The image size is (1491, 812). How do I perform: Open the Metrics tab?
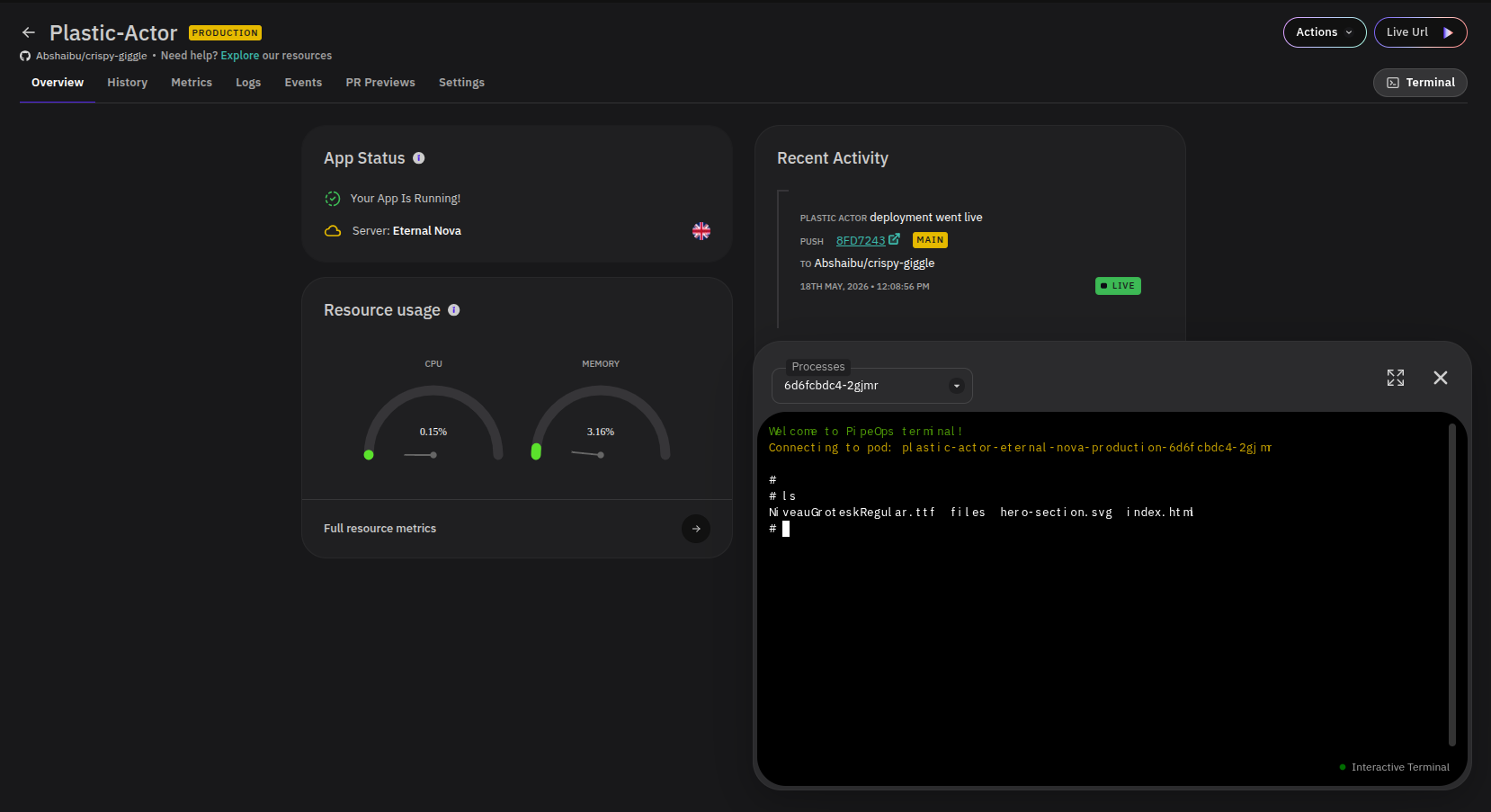tap(192, 83)
